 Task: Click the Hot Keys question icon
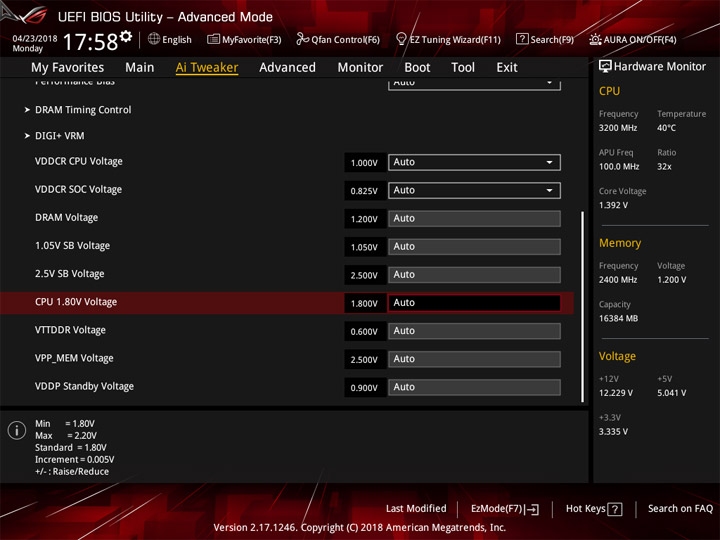click(x=615, y=509)
